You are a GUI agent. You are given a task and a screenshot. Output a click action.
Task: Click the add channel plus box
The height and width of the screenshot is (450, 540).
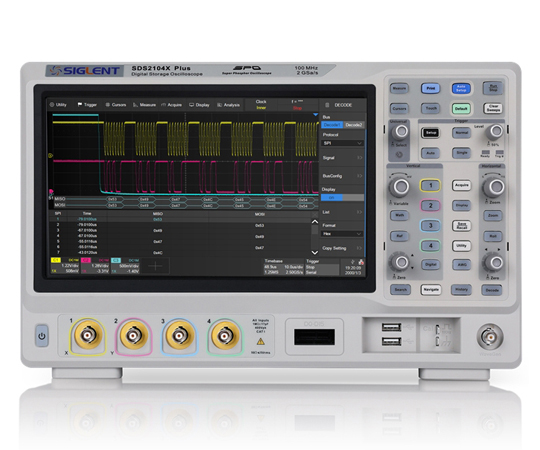tap(156, 266)
